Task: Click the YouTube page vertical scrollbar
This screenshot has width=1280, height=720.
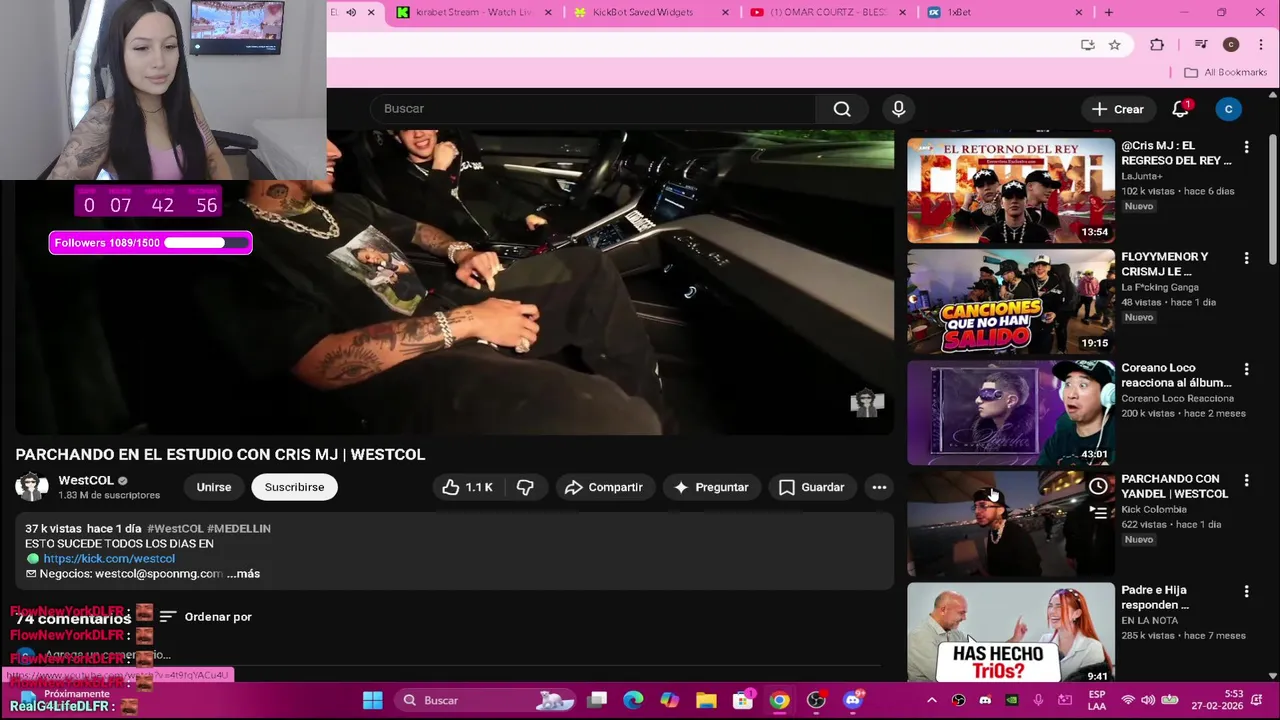Action: click(1272, 200)
